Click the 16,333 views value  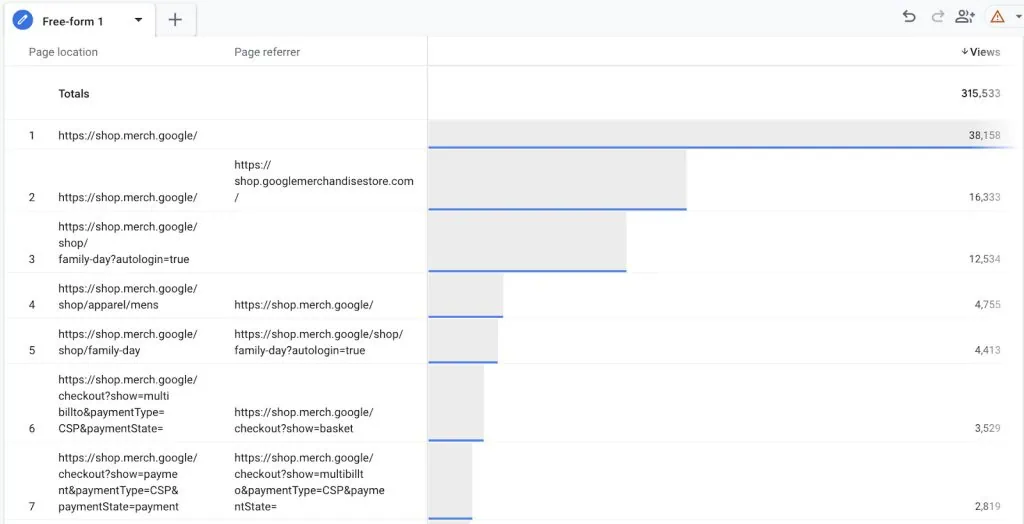(985, 197)
